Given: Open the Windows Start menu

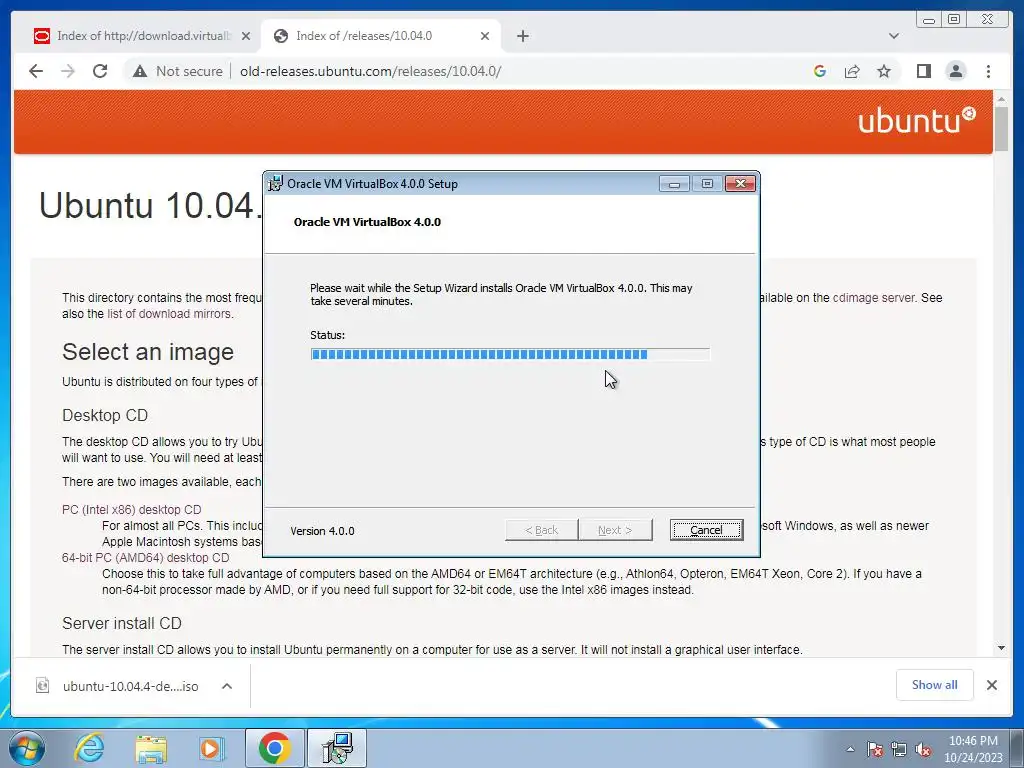Looking at the screenshot, I should [27, 748].
